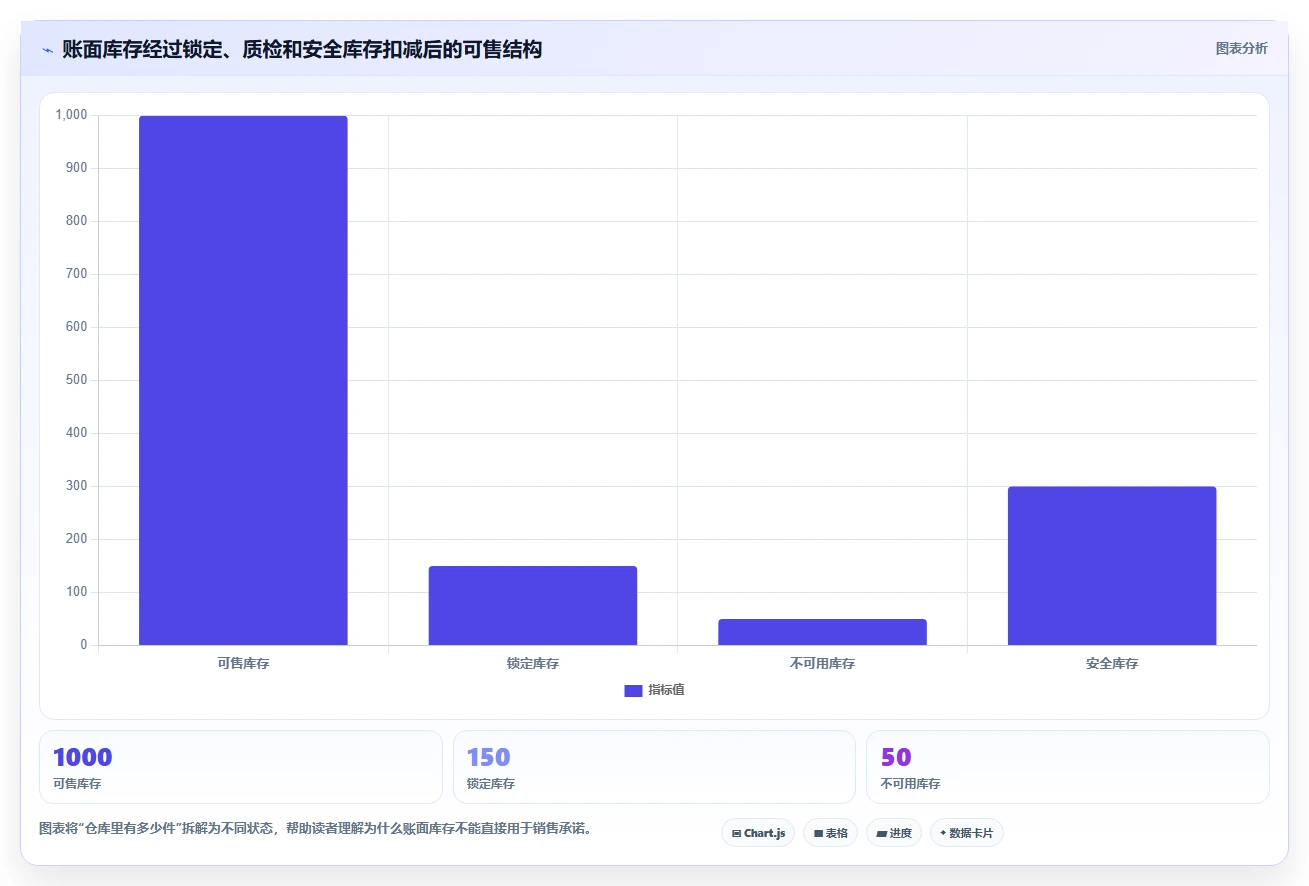Click the chart title 账面库存经过锁定 heading
The height and width of the screenshot is (886, 1309).
[302, 49]
